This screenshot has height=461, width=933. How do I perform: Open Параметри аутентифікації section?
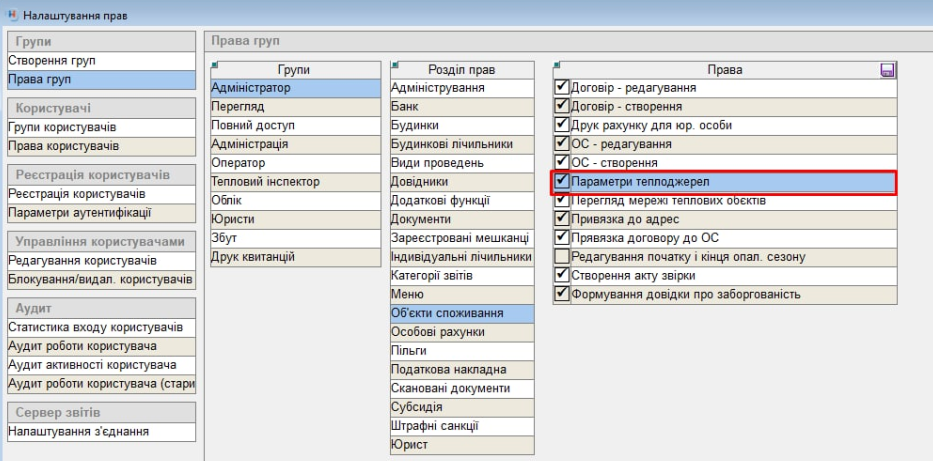(80, 213)
